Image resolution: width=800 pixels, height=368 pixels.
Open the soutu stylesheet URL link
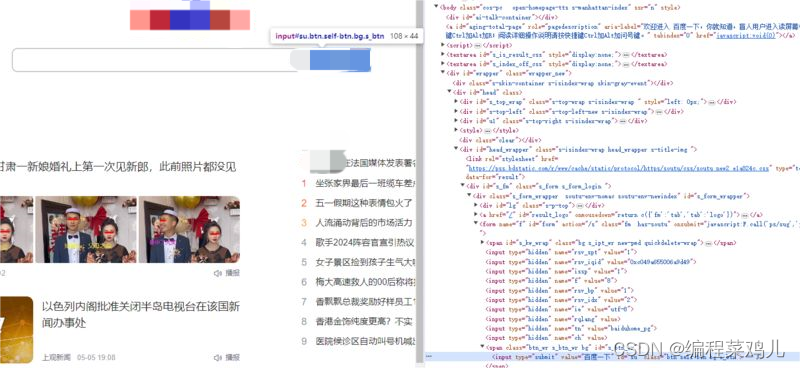click(x=618, y=167)
